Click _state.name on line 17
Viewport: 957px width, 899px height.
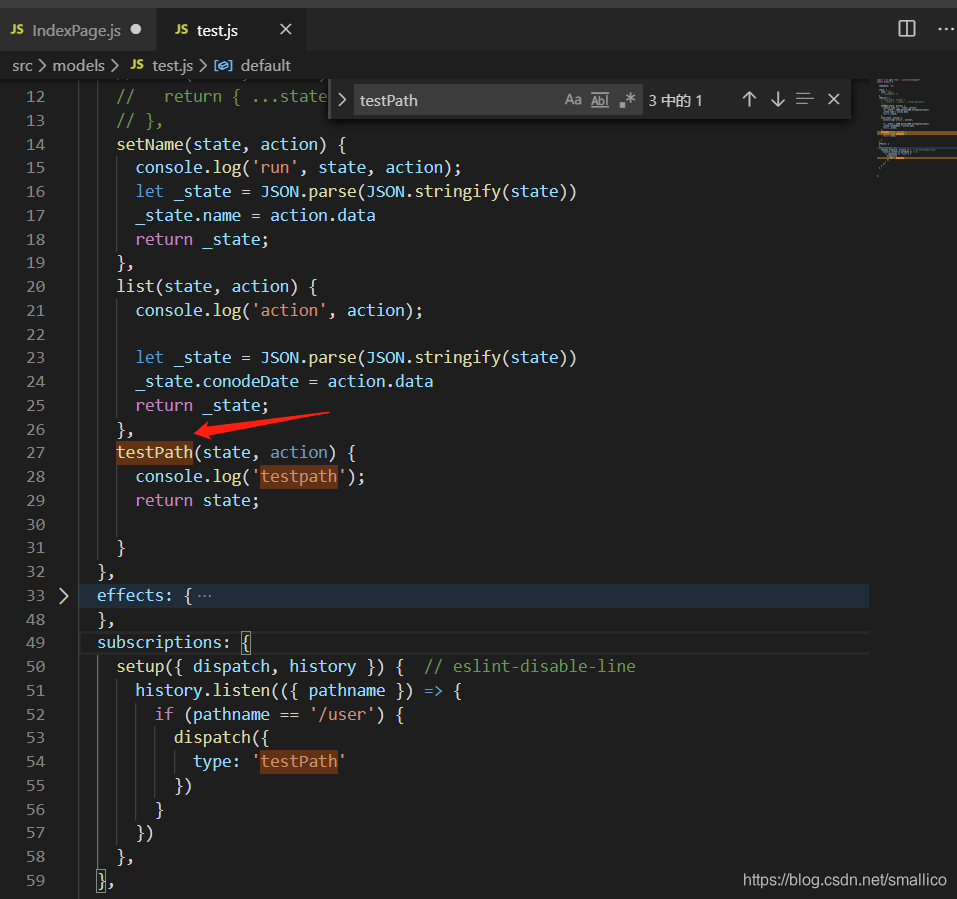[188, 215]
